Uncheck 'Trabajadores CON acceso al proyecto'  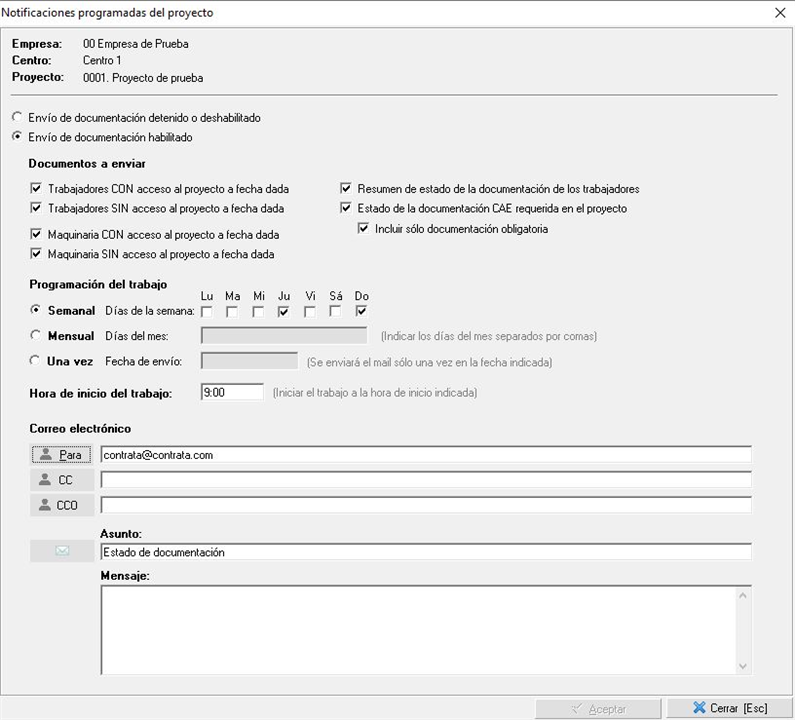click(37, 189)
